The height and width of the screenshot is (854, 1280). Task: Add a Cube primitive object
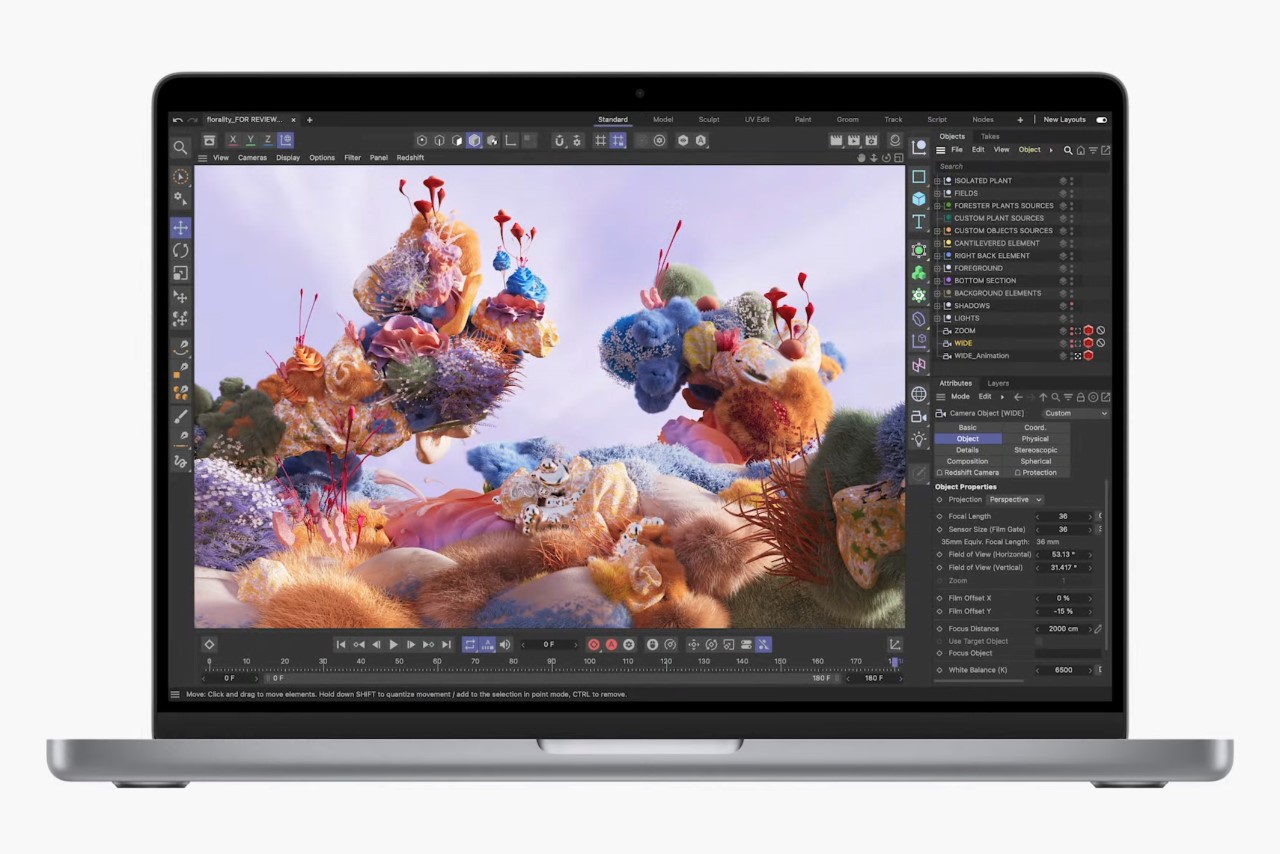[919, 199]
